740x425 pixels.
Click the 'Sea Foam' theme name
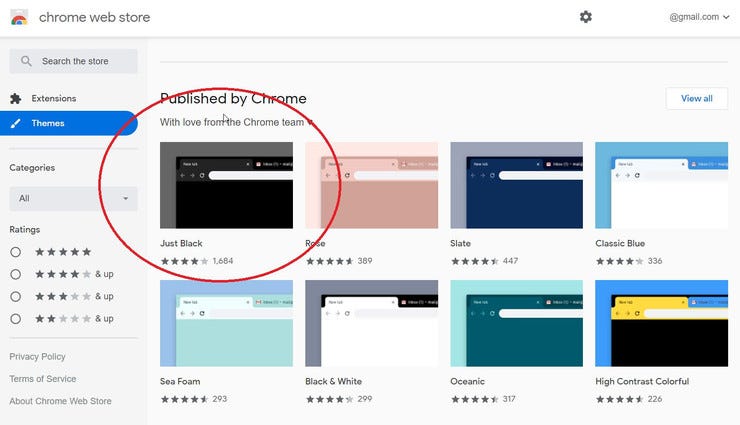pos(180,381)
